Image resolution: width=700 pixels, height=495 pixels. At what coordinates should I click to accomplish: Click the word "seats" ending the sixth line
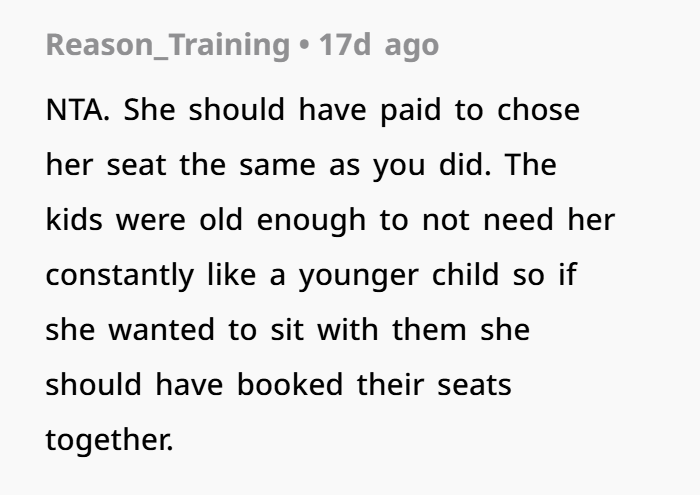pyautogui.click(x=475, y=386)
